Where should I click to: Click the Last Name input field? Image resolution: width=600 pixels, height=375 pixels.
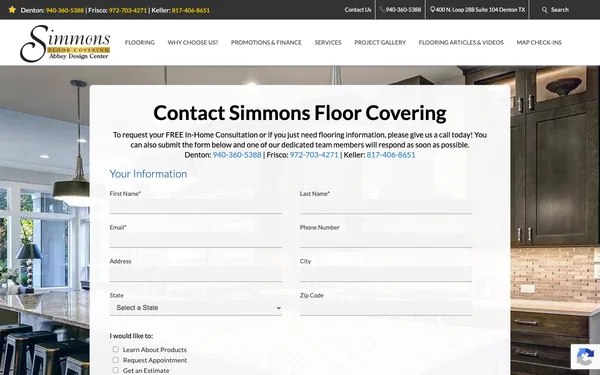386,206
